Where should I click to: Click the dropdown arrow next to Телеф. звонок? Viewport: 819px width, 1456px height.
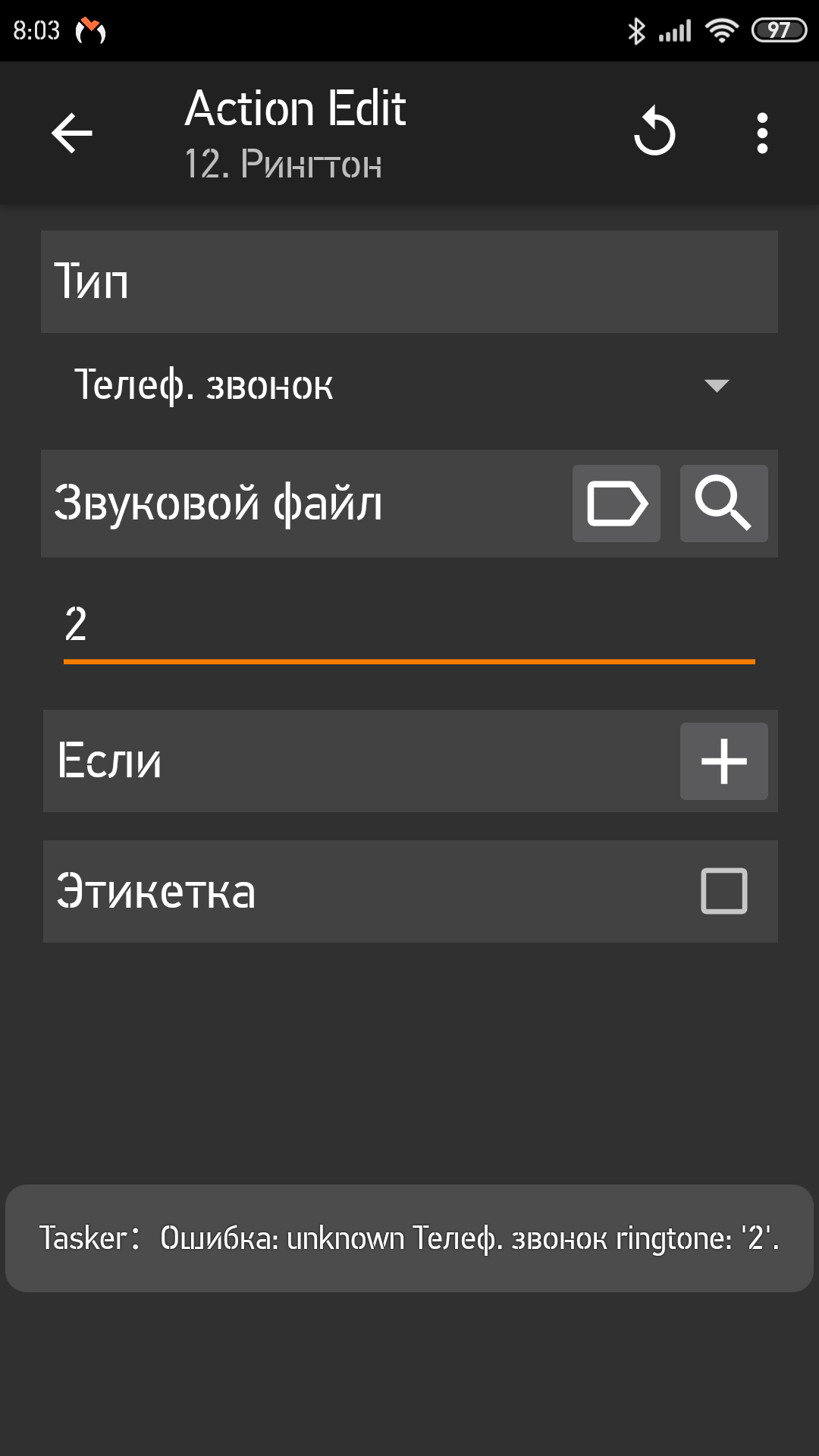click(x=717, y=385)
